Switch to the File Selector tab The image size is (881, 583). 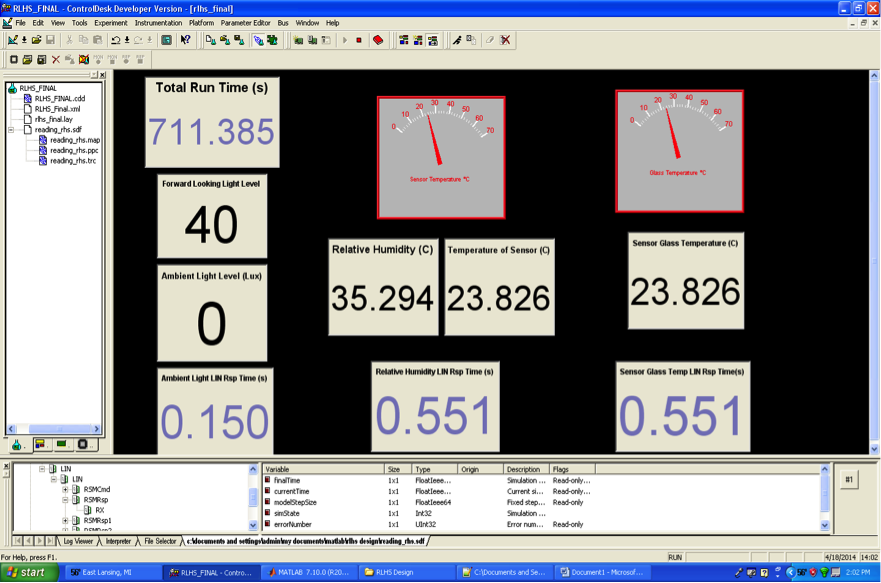[x=160, y=541]
